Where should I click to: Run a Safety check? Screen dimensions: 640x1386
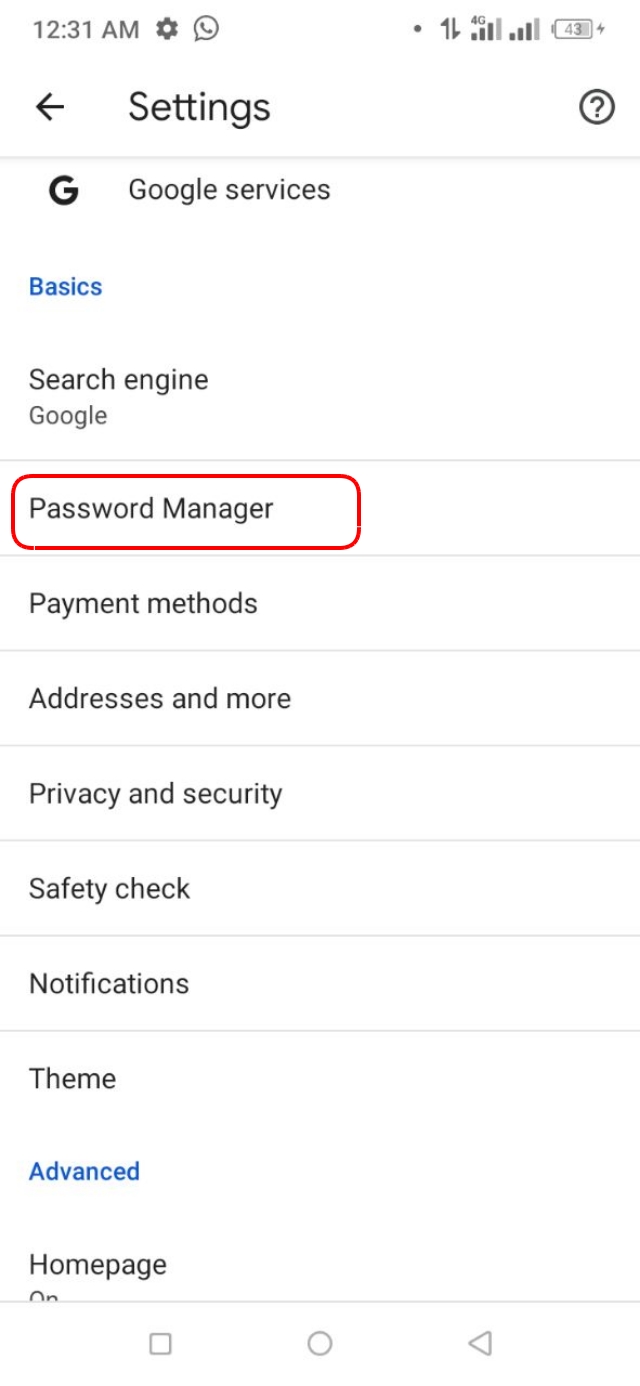pyautogui.click(x=110, y=888)
